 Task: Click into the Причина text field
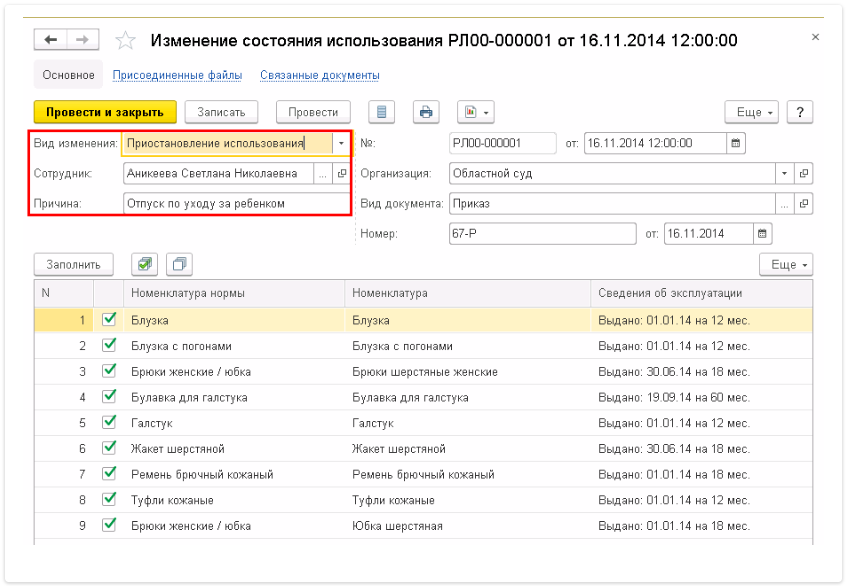click(x=235, y=203)
